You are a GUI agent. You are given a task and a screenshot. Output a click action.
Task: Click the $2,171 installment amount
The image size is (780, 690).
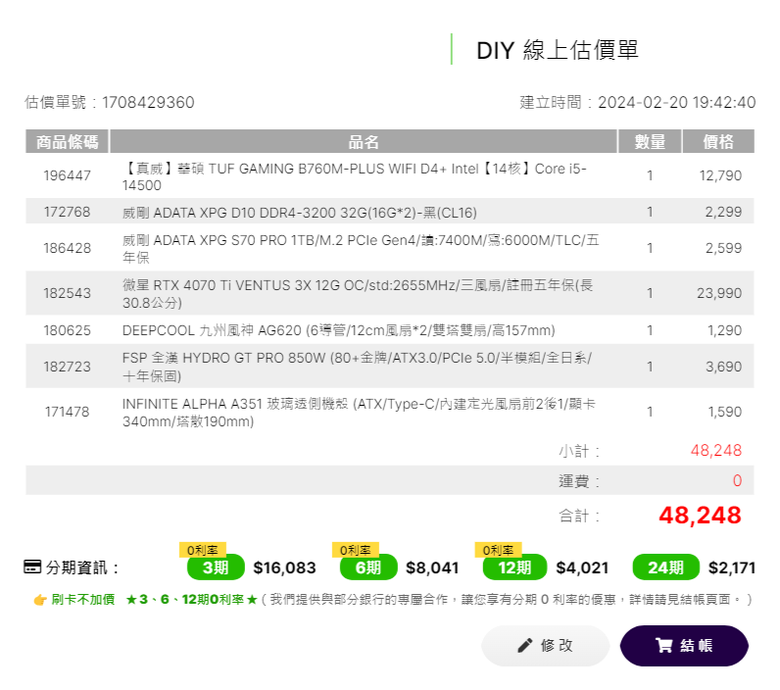732,568
